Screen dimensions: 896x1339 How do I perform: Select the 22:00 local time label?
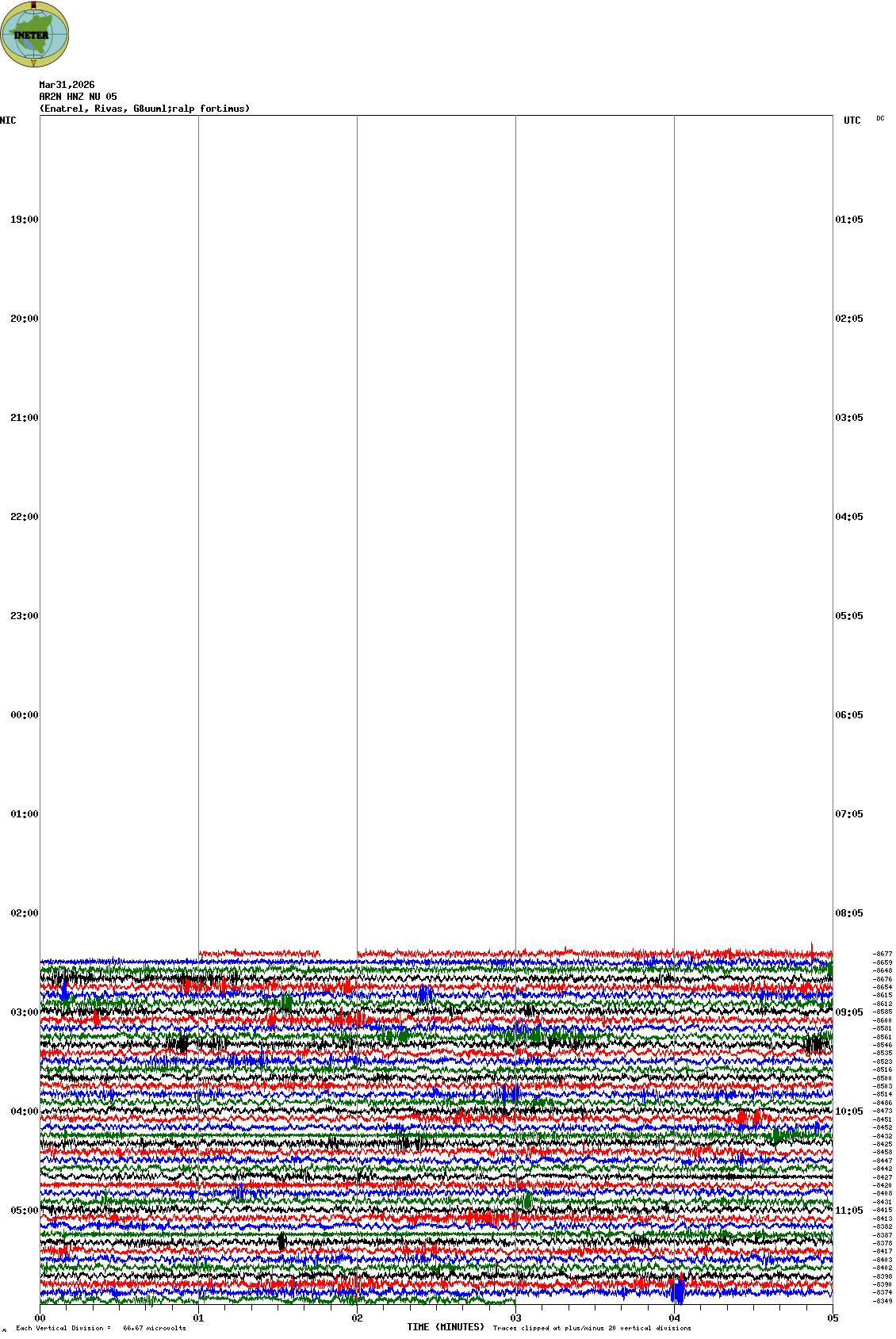24,517
